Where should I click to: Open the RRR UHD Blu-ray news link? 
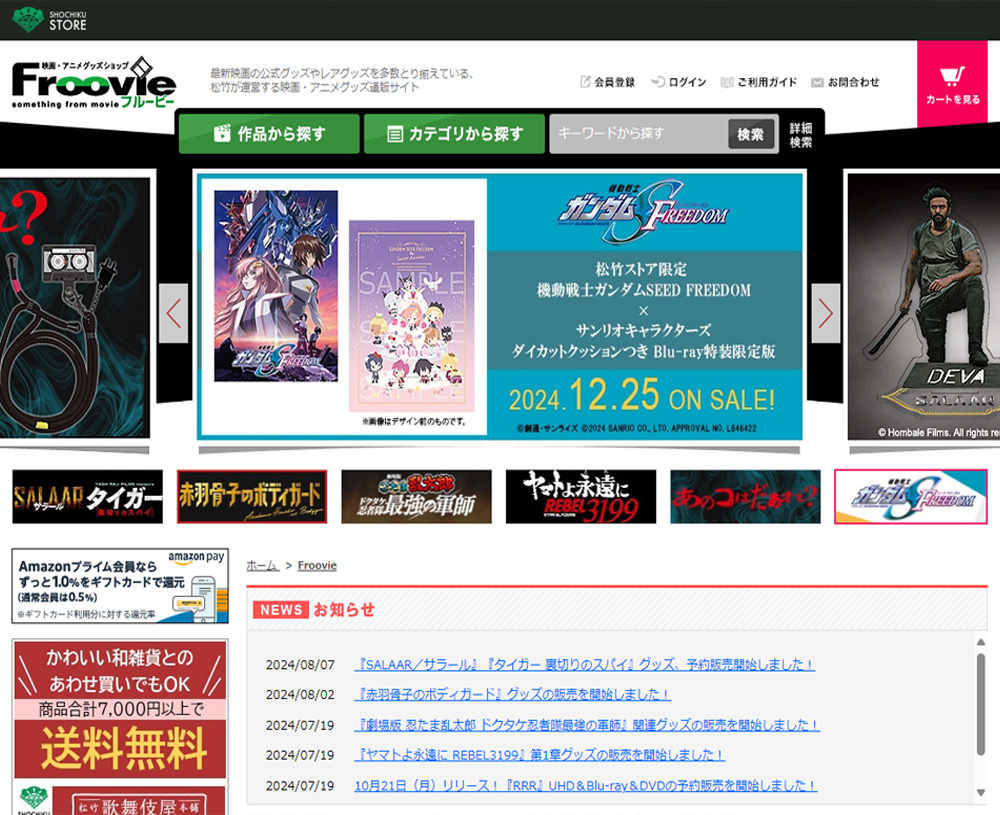pyautogui.click(x=585, y=786)
